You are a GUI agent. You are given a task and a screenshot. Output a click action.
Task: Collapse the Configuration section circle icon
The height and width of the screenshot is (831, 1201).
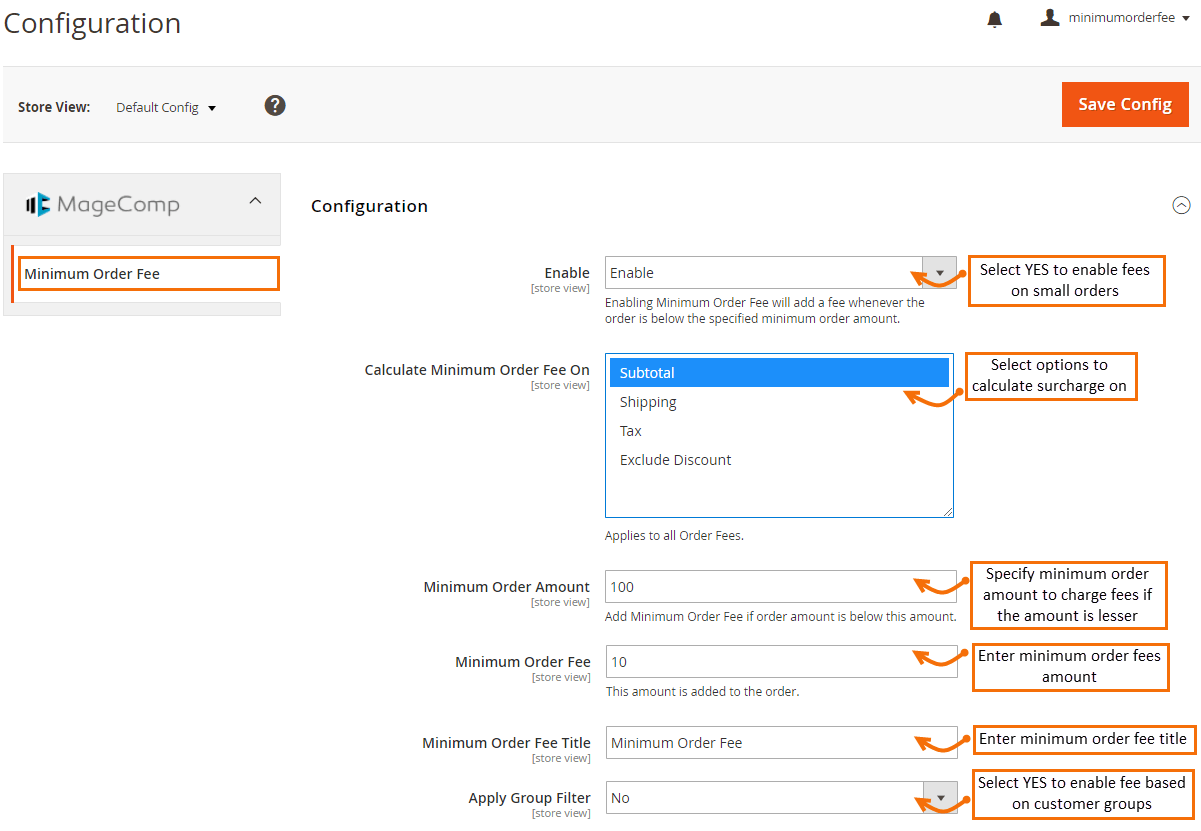[1181, 205]
